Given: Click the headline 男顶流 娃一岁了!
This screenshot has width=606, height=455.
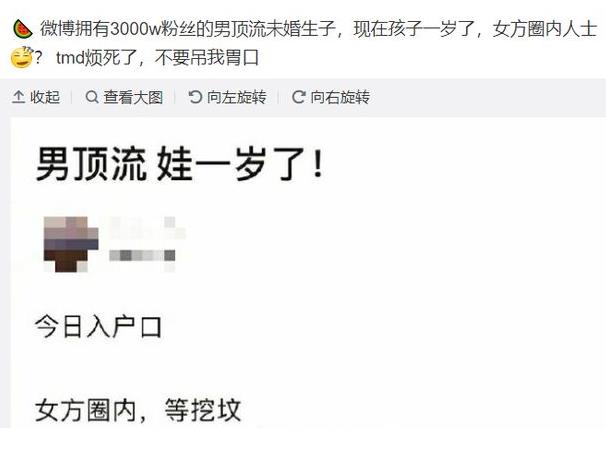Looking at the screenshot, I should click(179, 164).
